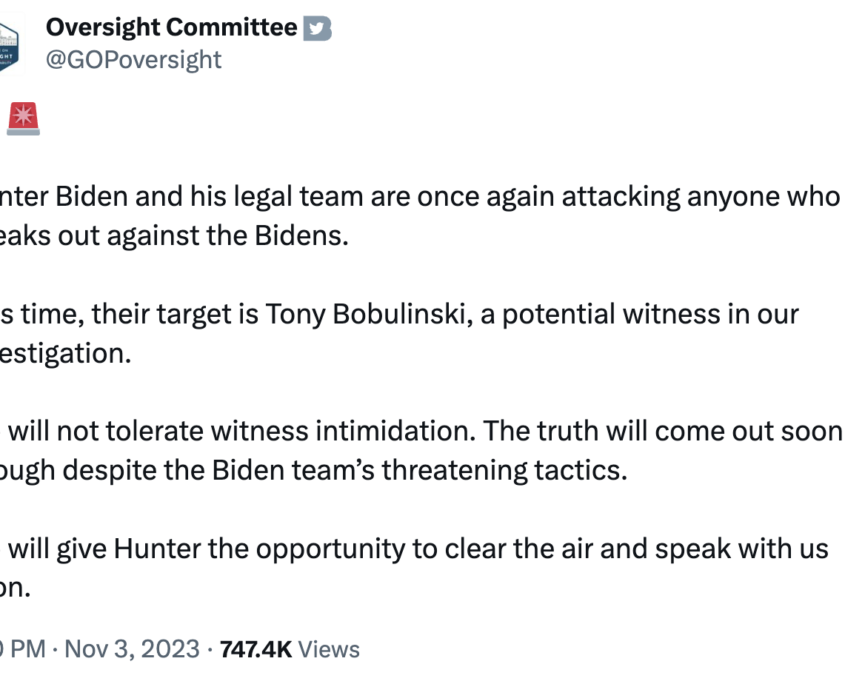Viewport: 845px width, 684px height.
Task: Click the red siren emoji
Action: tap(23, 118)
